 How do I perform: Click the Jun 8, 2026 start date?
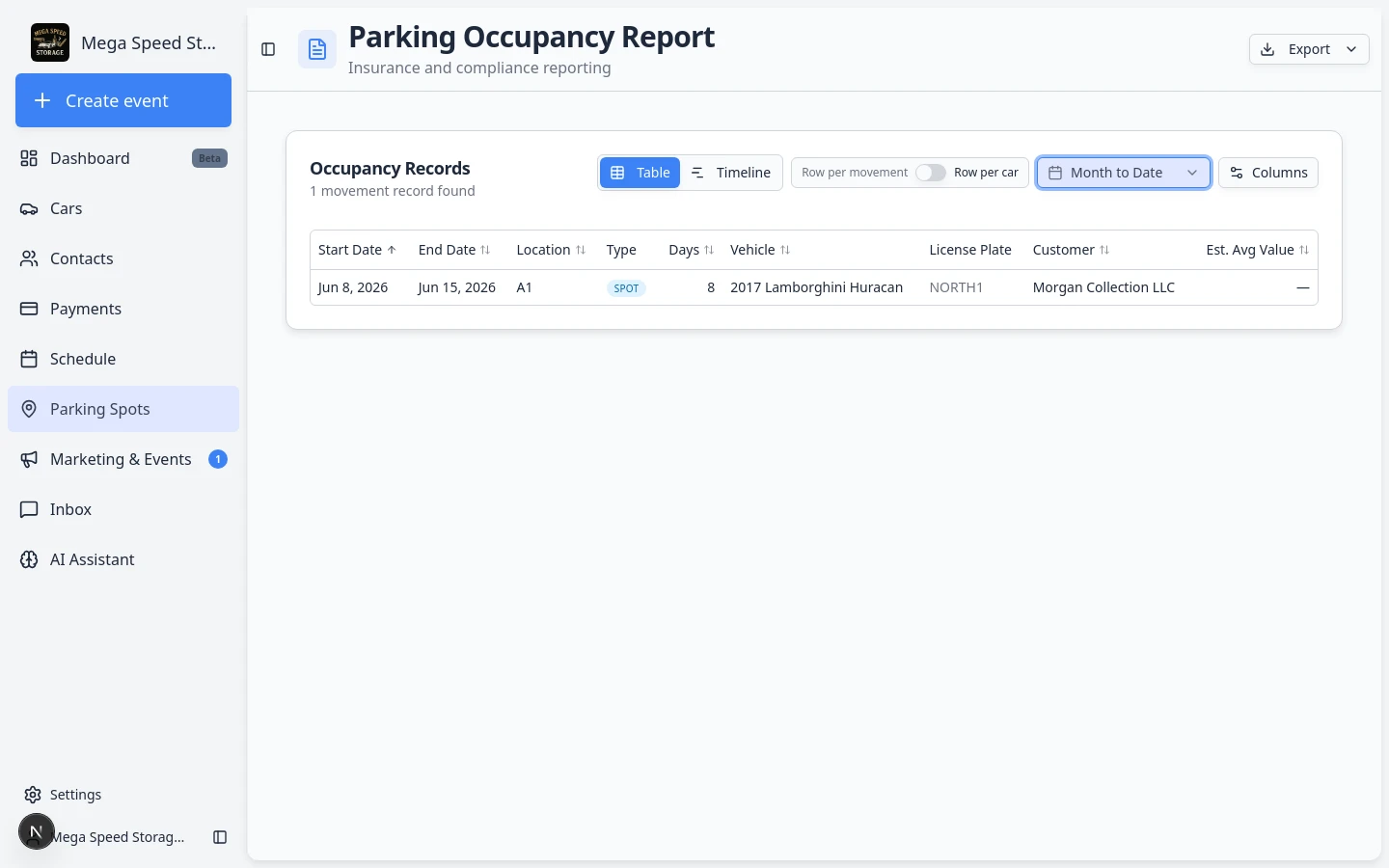click(353, 287)
